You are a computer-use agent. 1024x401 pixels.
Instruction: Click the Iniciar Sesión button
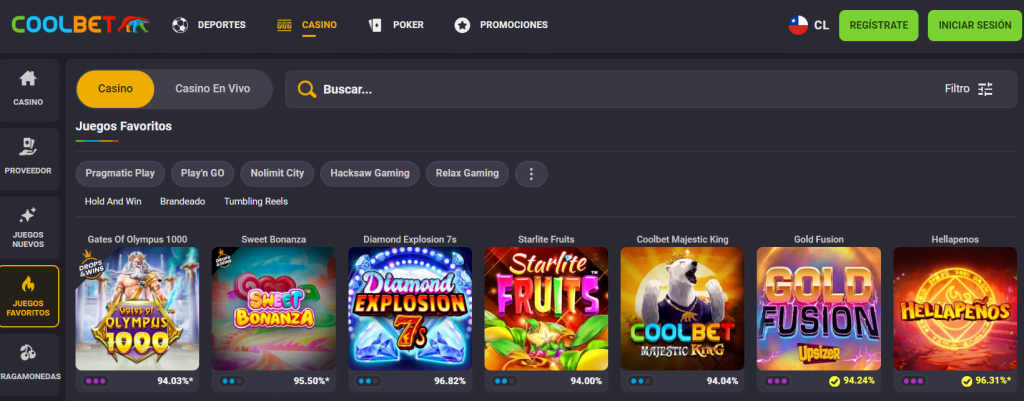click(x=974, y=25)
